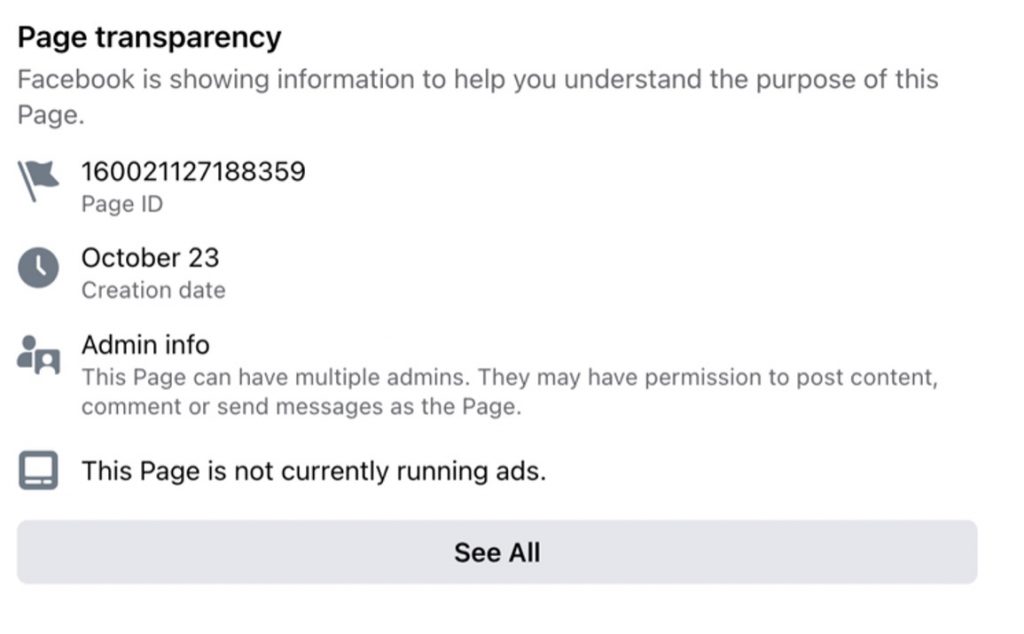This screenshot has width=1024, height=634.
Task: Select the Page ID number 160021127188359
Action: (193, 172)
